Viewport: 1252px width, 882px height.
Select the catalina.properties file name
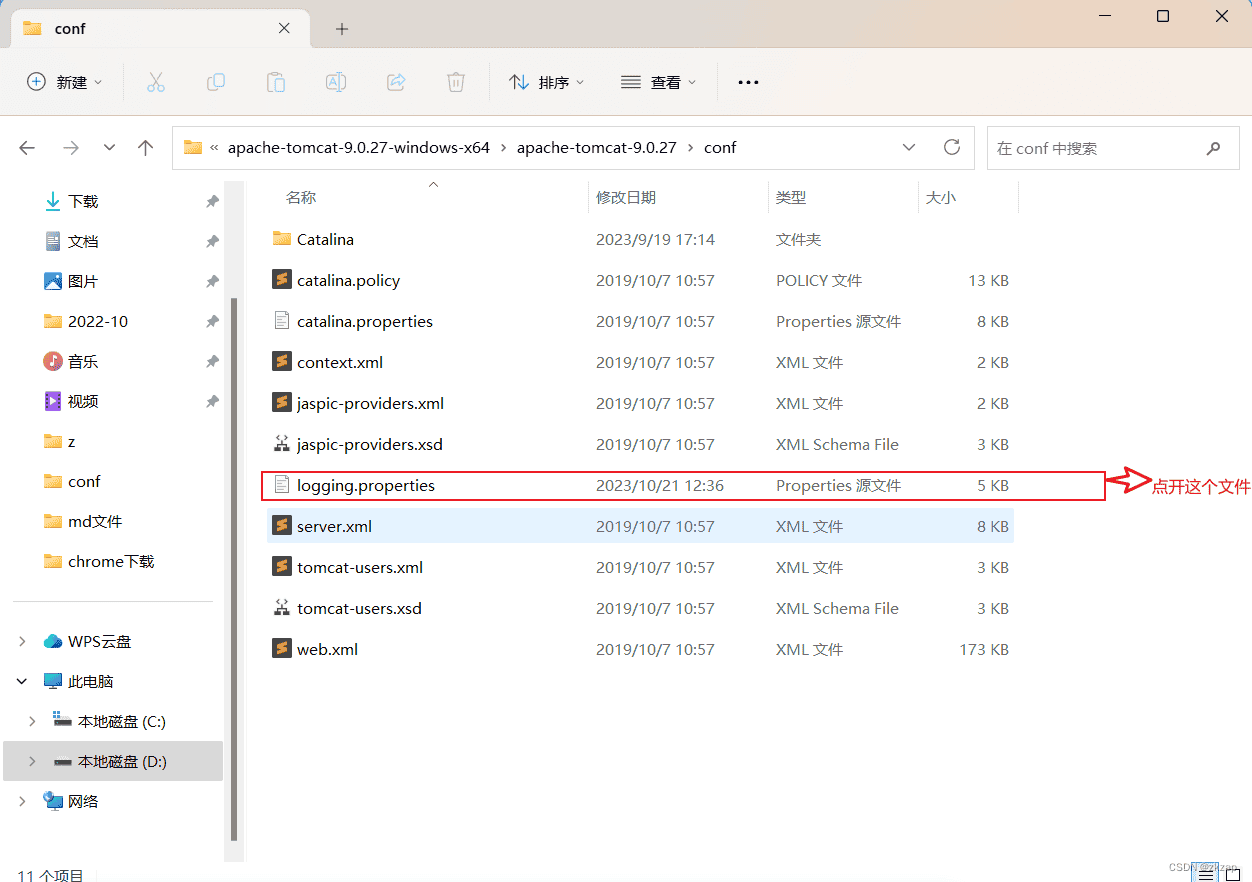[x=365, y=321]
